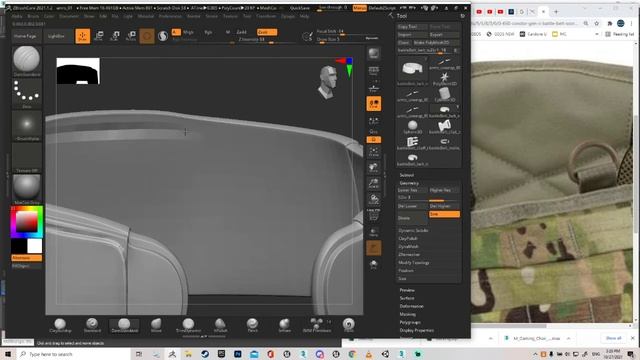This screenshot has width=640, height=360.
Task: Open the Zplugin menu
Action: pyautogui.click(x=288, y=16)
